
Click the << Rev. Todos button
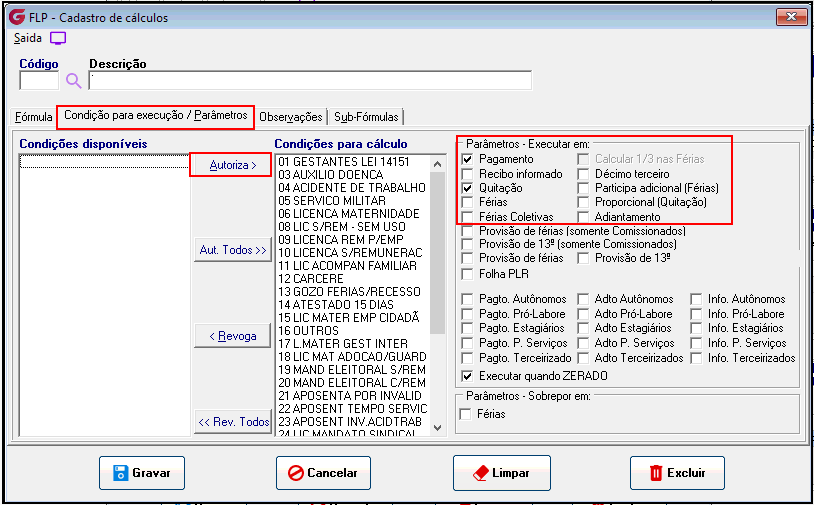(x=233, y=422)
